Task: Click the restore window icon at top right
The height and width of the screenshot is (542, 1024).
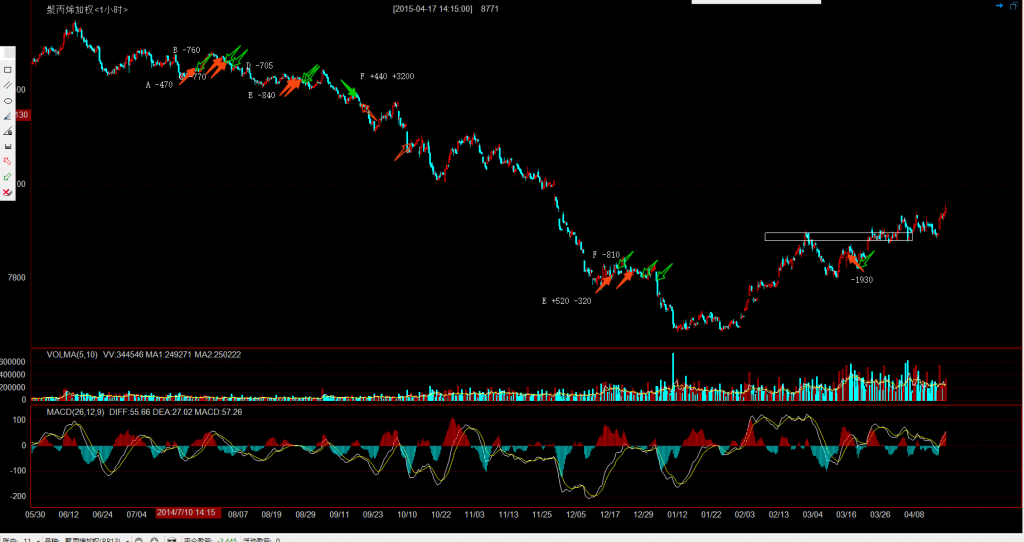Action: (x=1012, y=6)
